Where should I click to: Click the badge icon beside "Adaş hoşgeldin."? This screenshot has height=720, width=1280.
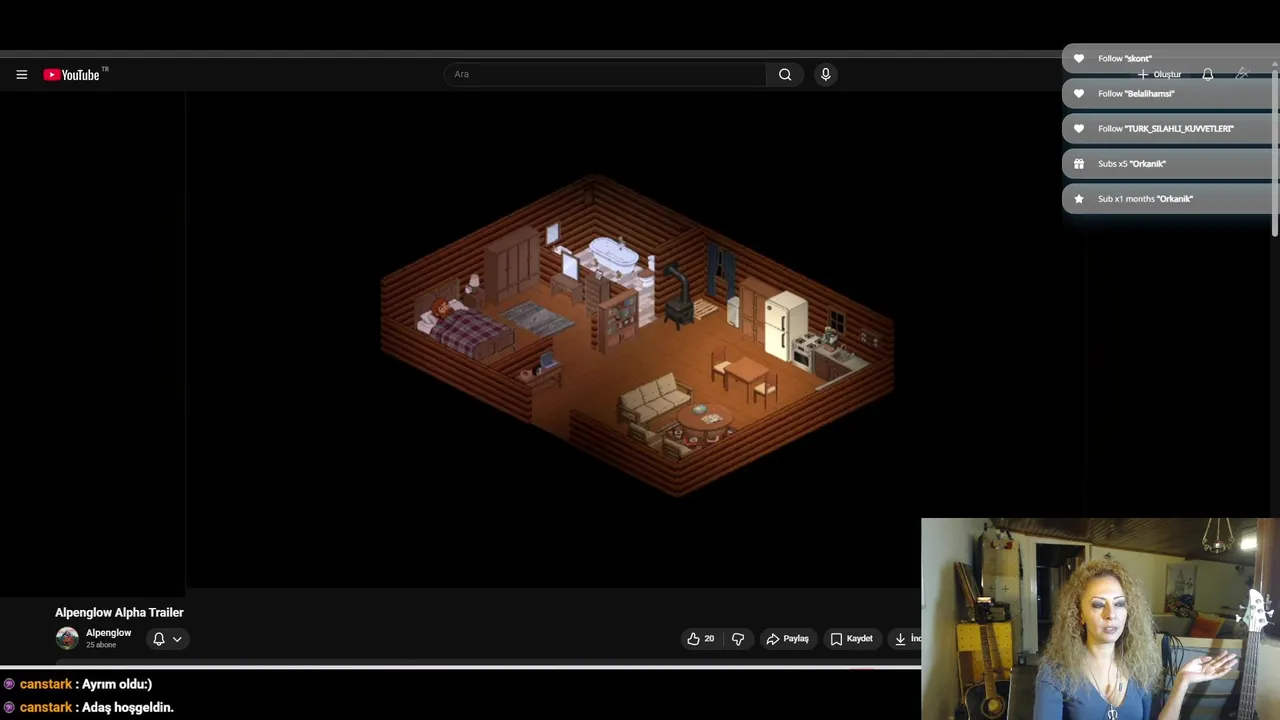(9, 707)
